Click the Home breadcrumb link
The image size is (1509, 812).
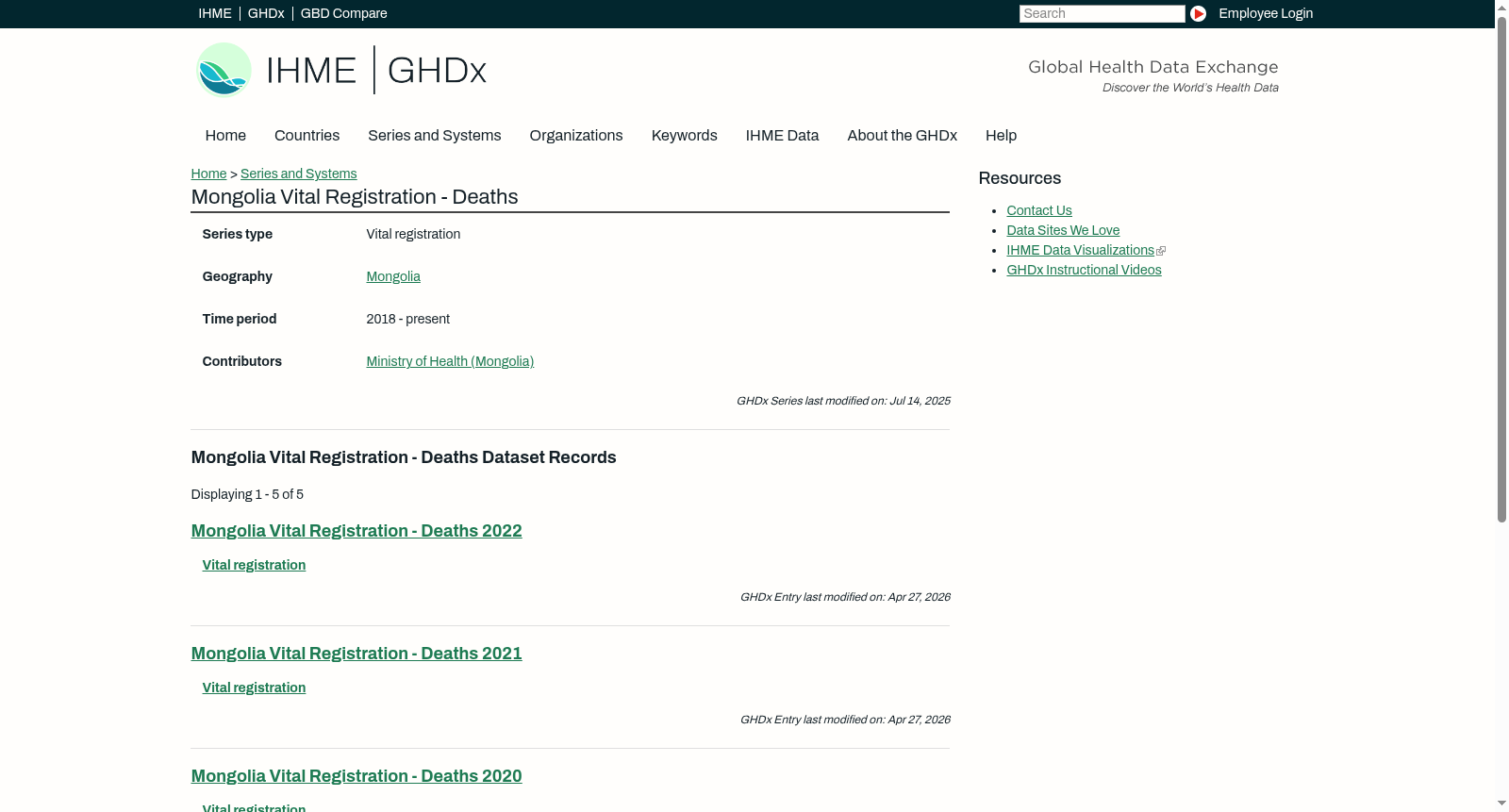tap(208, 174)
